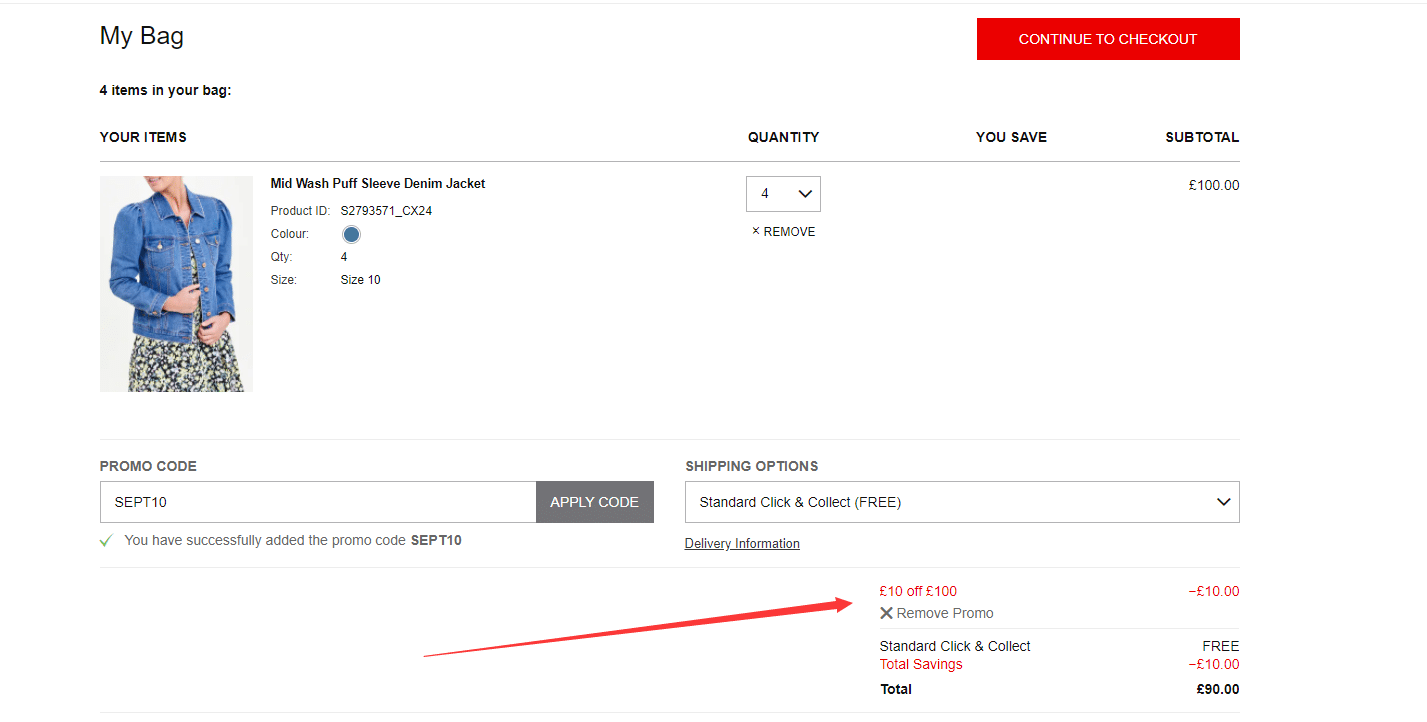
Task: Click the promo code success message
Action: coord(292,541)
